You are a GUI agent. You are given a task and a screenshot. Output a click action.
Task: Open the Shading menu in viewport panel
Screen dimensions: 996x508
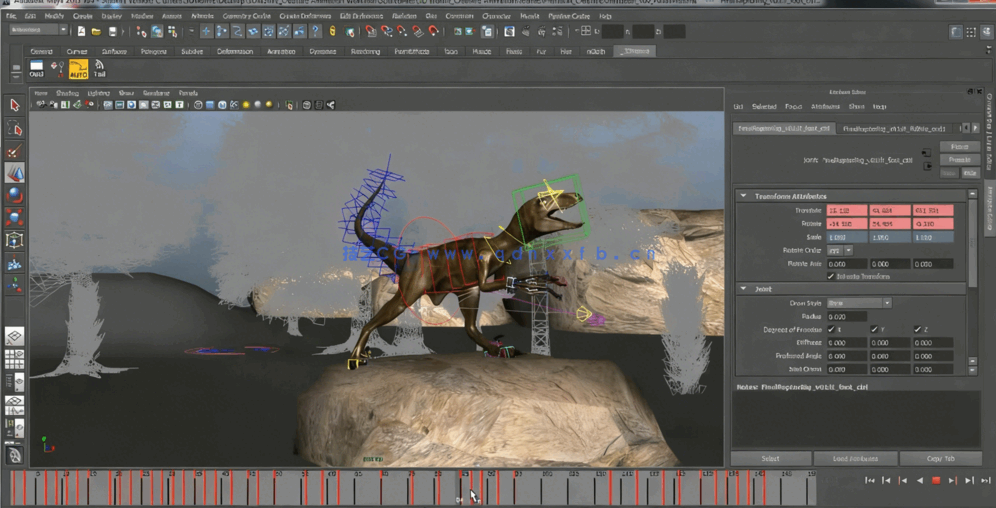click(67, 93)
